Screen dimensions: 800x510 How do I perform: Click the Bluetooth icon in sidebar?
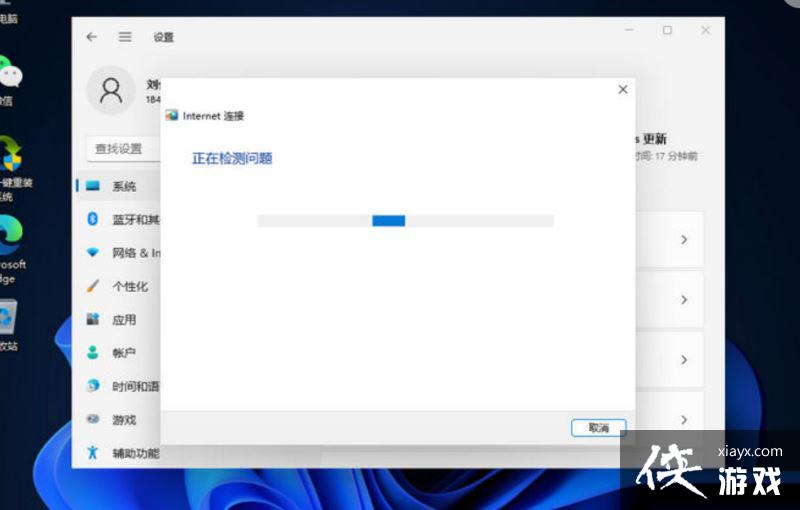click(x=93, y=219)
